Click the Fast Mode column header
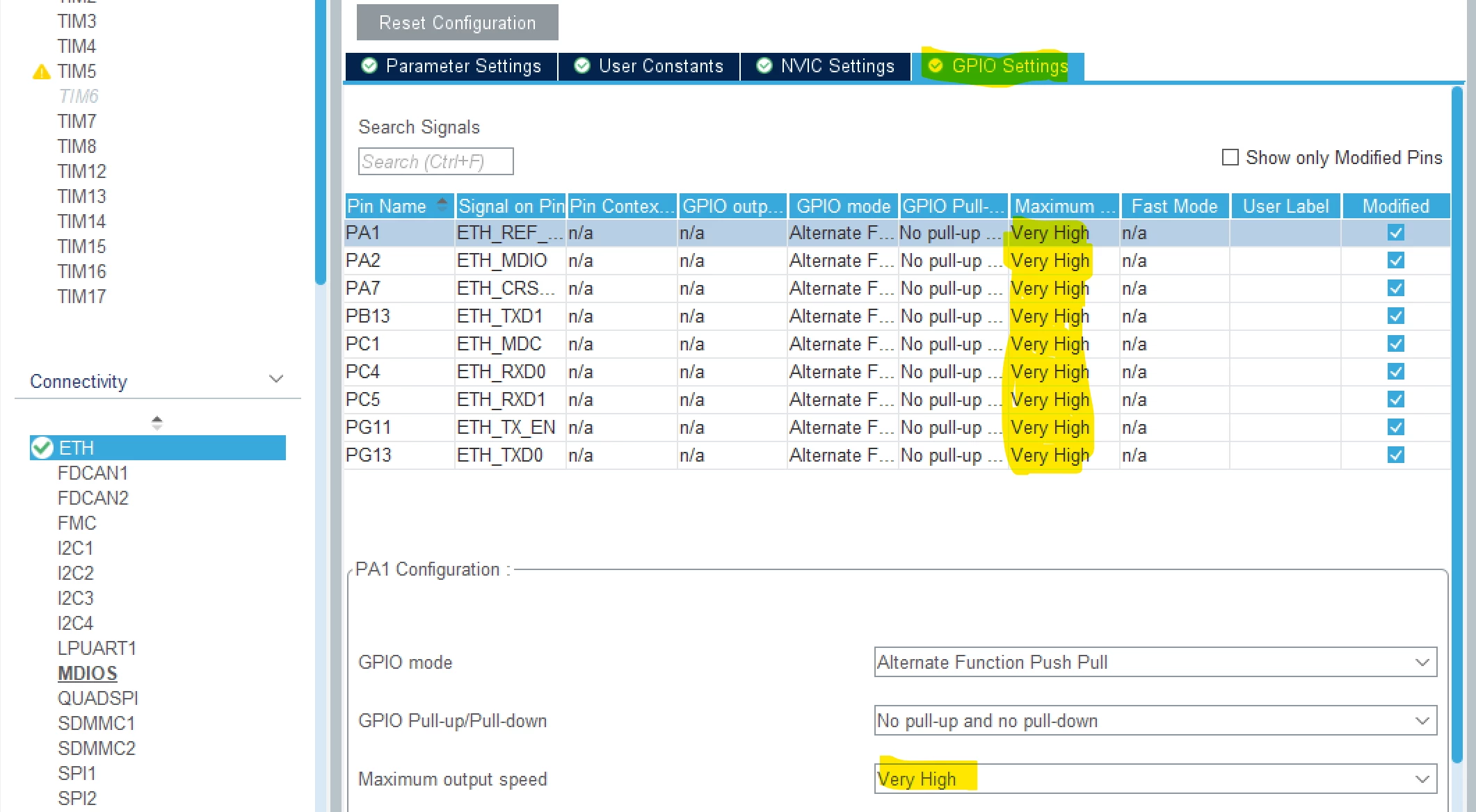Viewport: 1476px width, 812px height. point(1175,206)
